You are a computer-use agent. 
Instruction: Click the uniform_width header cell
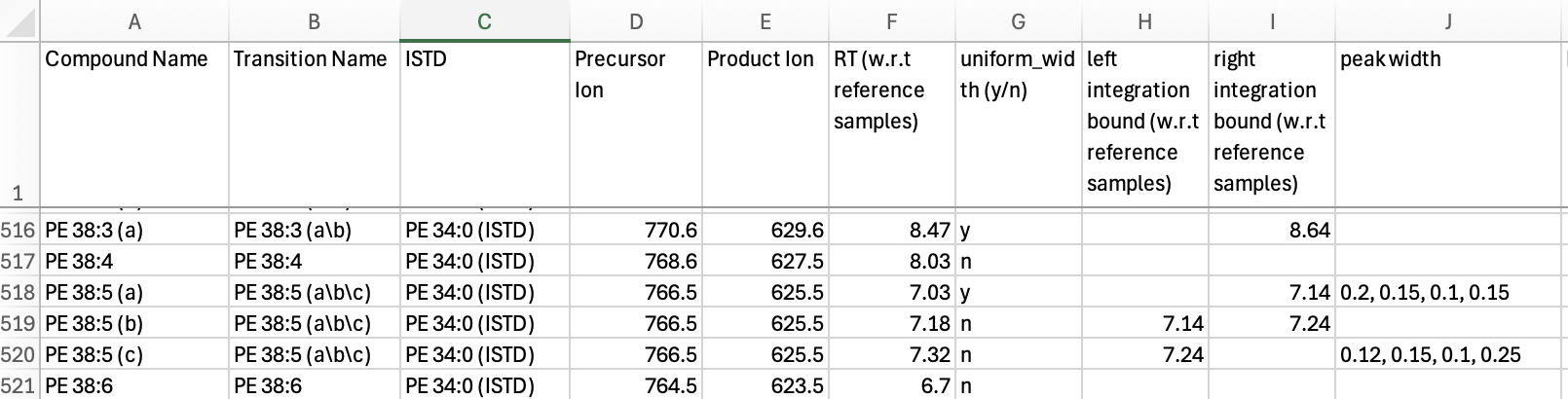(x=1019, y=125)
